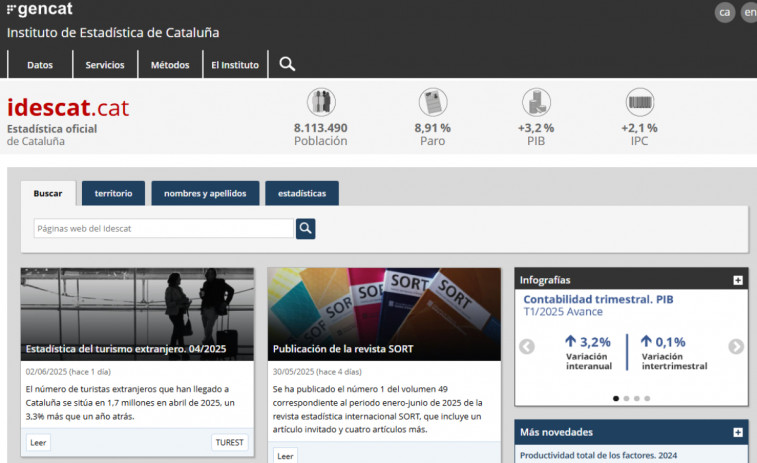Select the first carousel dot
Screen dimensions: 757x463
tap(616, 398)
